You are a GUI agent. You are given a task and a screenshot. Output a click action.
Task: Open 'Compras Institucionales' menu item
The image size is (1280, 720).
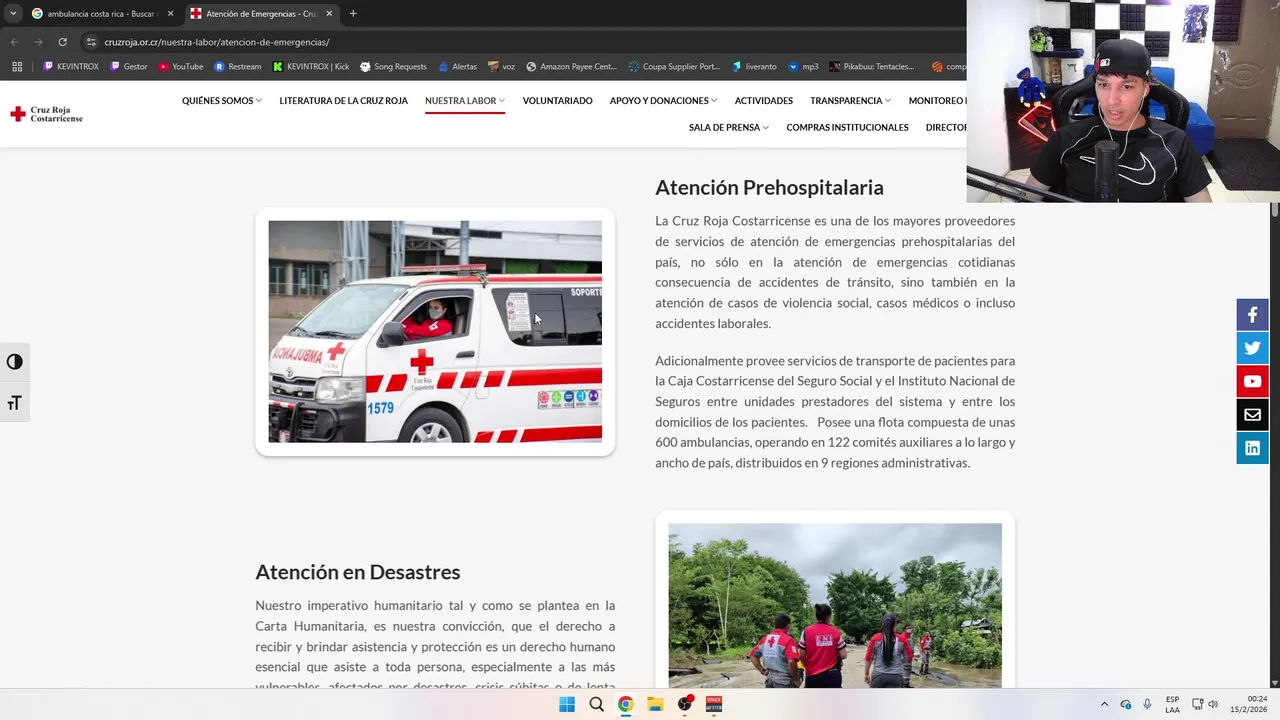point(847,128)
